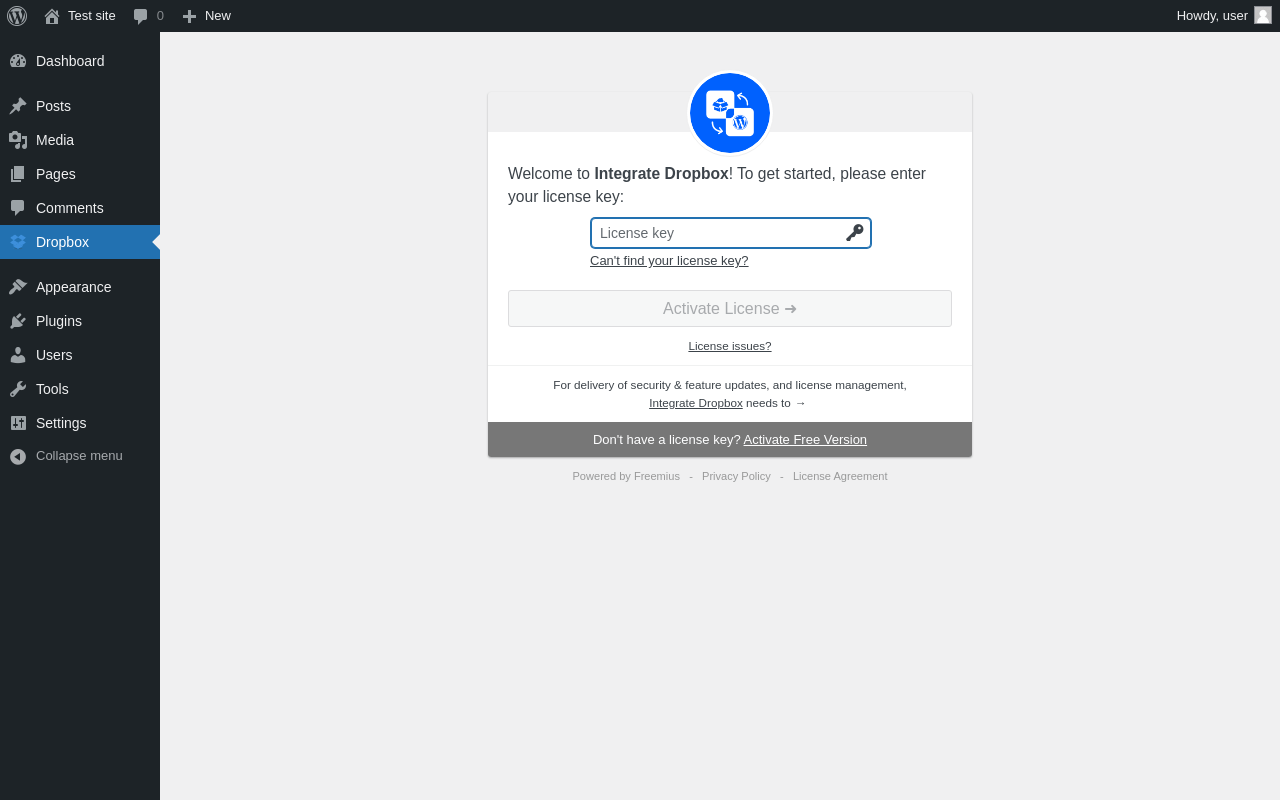Open the Users menu label
The width and height of the screenshot is (1280, 800).
coord(54,355)
